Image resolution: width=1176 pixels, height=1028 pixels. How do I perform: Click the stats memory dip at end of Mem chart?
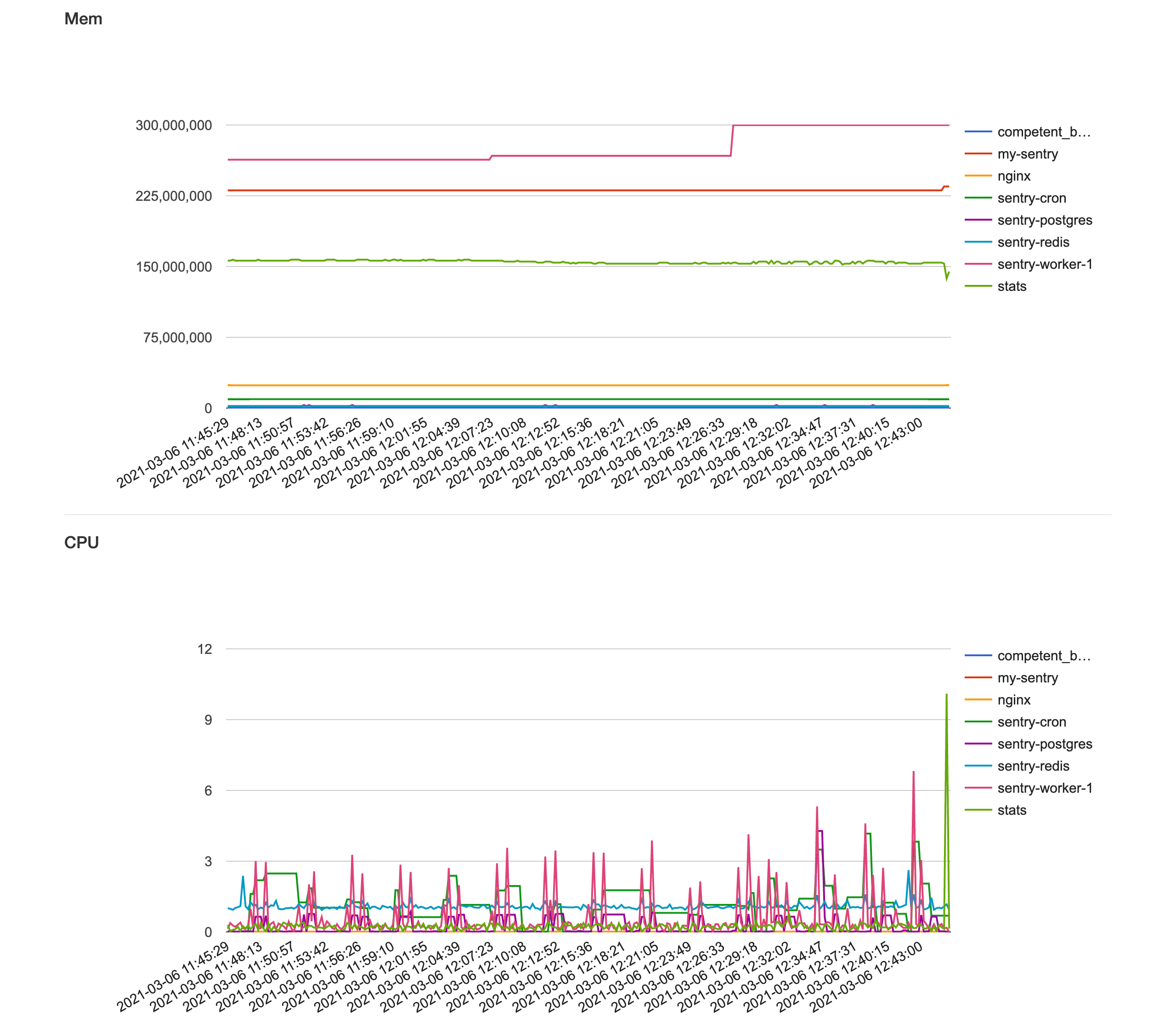click(947, 272)
